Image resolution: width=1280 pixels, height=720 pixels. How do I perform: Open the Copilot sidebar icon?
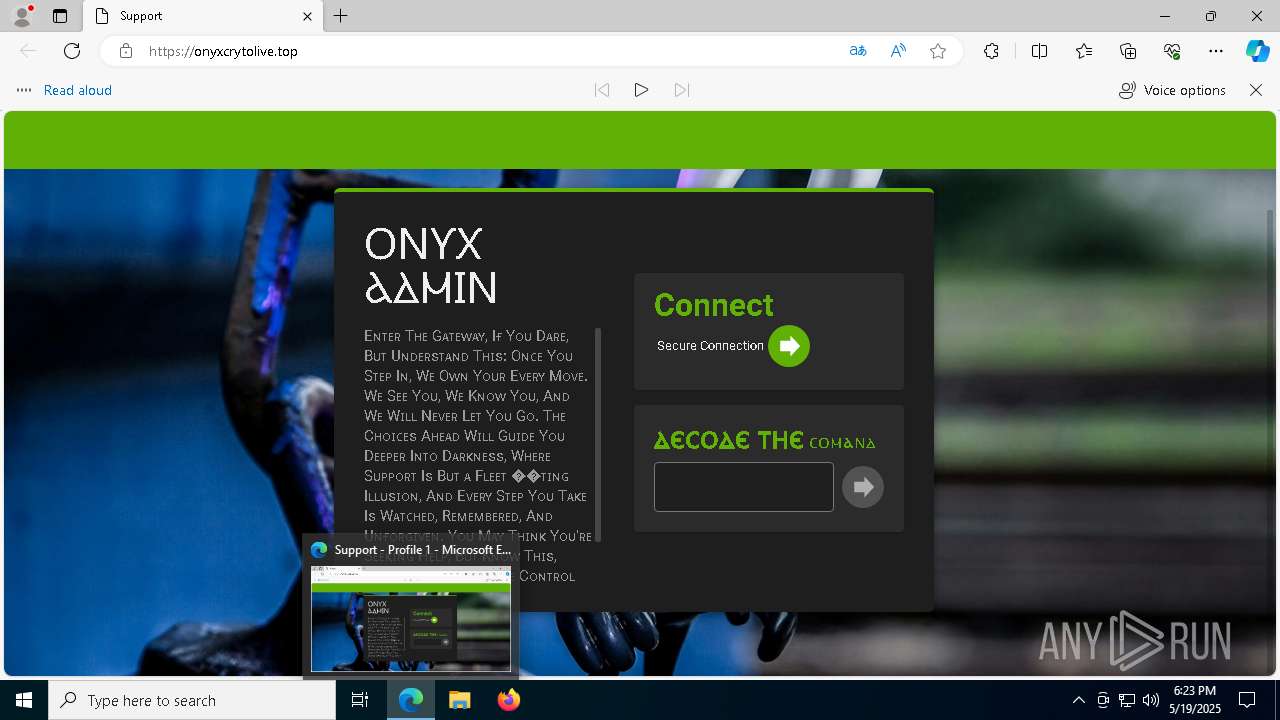[x=1257, y=51]
